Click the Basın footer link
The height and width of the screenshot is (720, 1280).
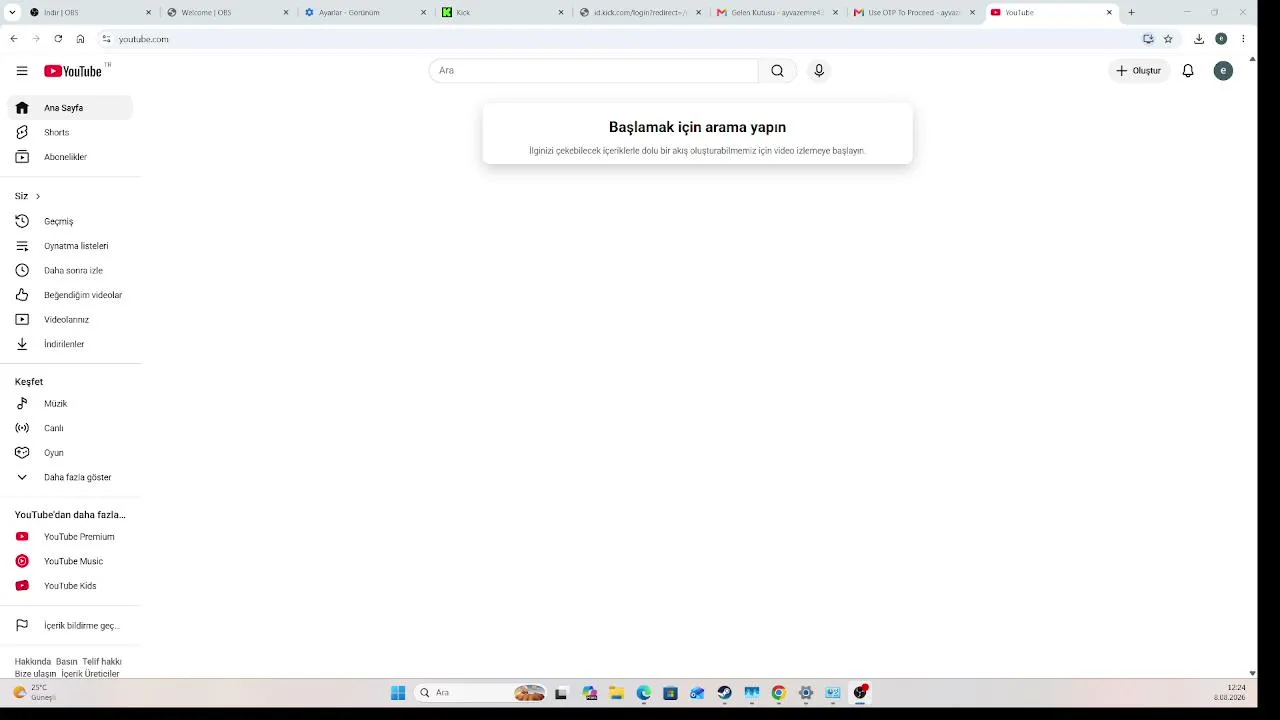click(x=66, y=661)
